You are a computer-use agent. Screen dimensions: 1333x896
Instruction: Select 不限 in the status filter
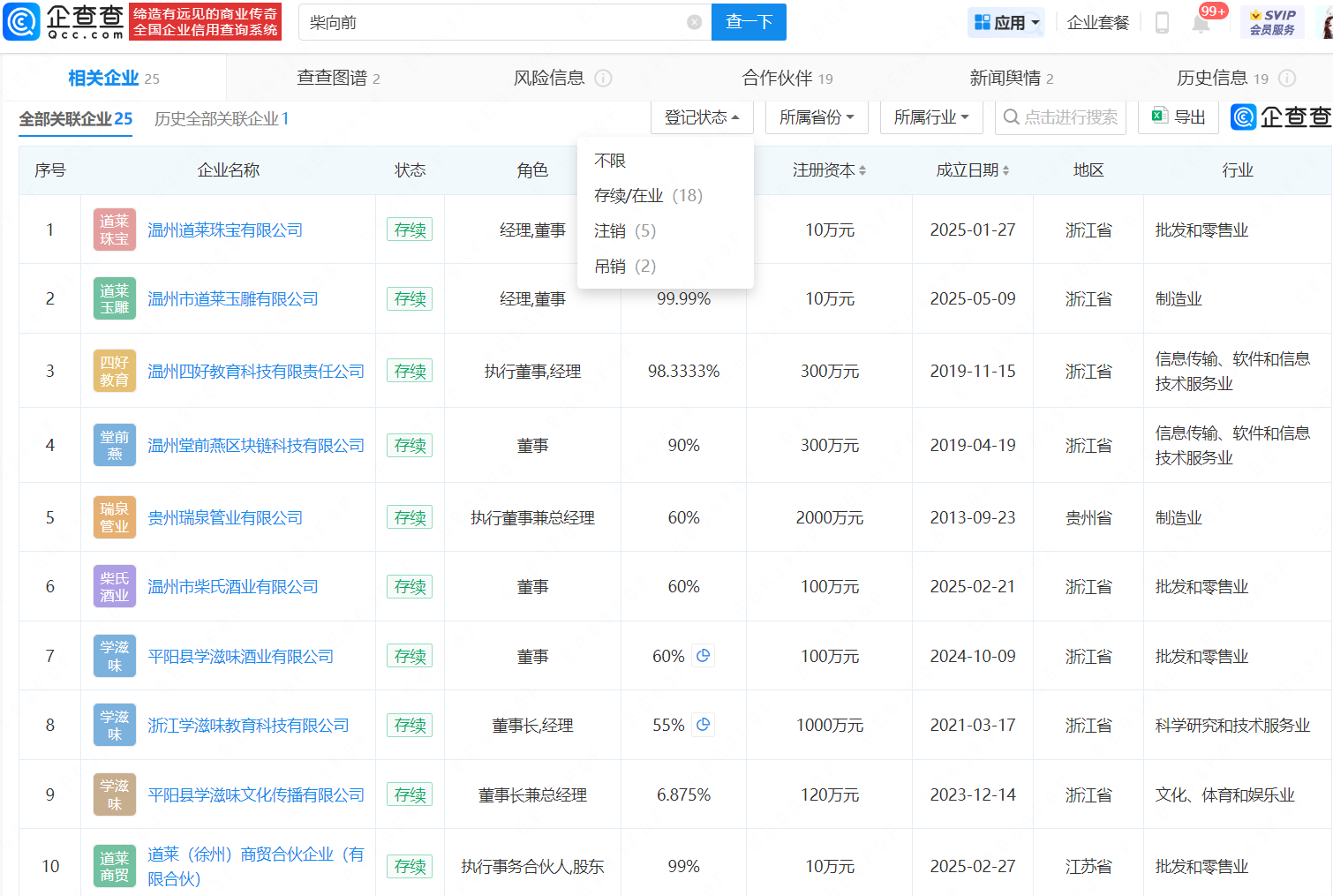610,161
